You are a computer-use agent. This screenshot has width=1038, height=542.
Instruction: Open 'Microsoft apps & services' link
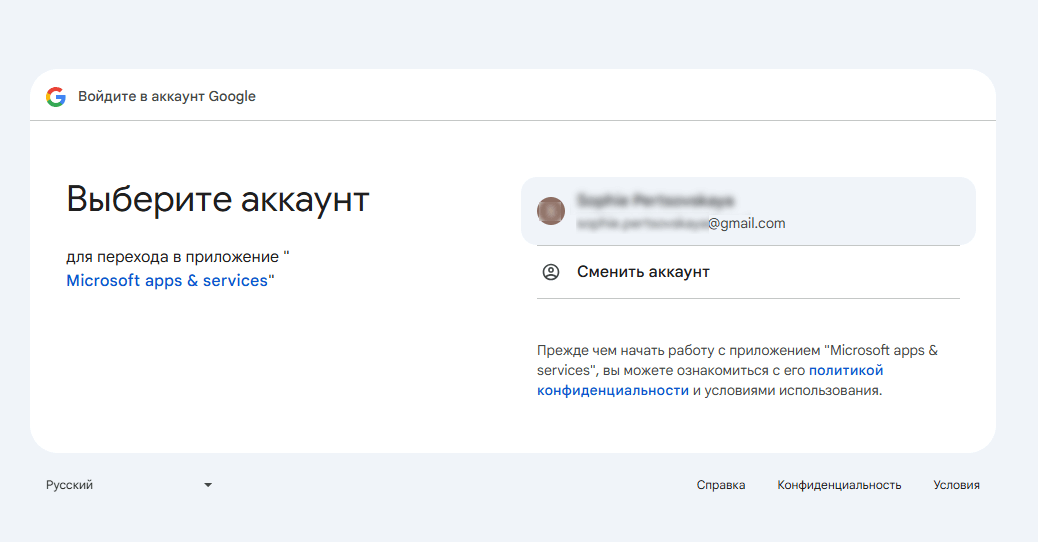tap(167, 281)
